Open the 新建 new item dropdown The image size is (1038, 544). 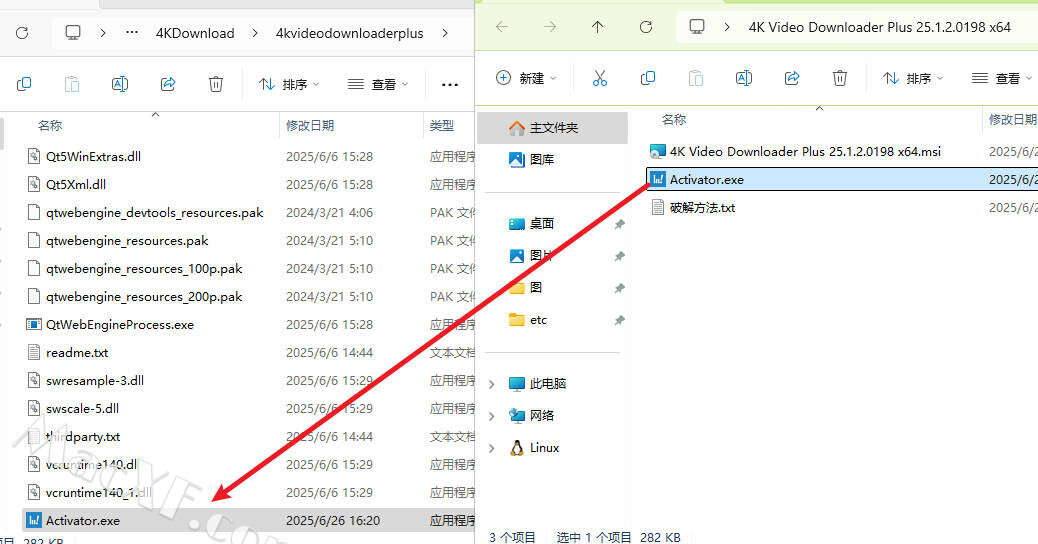526,78
